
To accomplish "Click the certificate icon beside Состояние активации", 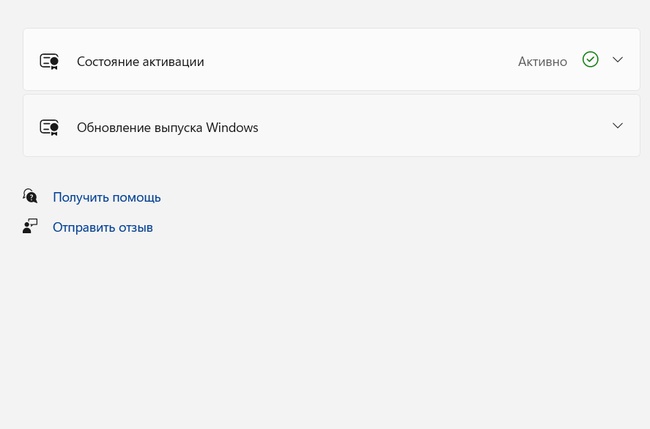I will [49, 61].
